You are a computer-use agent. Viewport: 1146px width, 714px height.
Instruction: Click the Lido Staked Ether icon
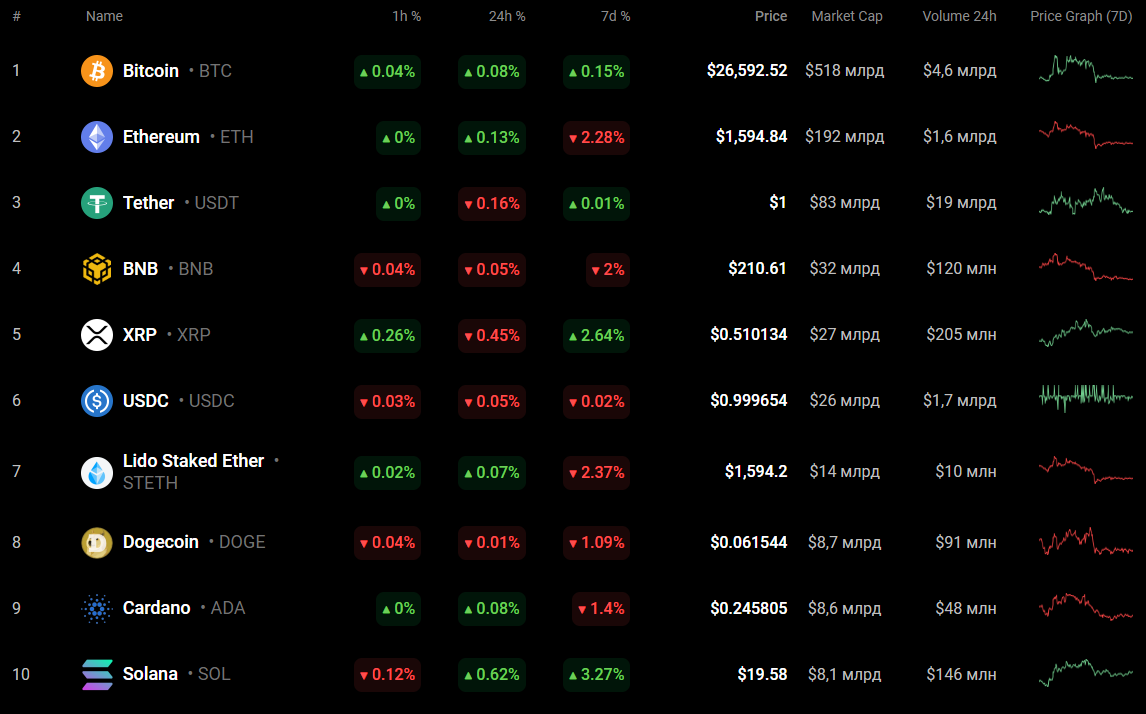97,472
